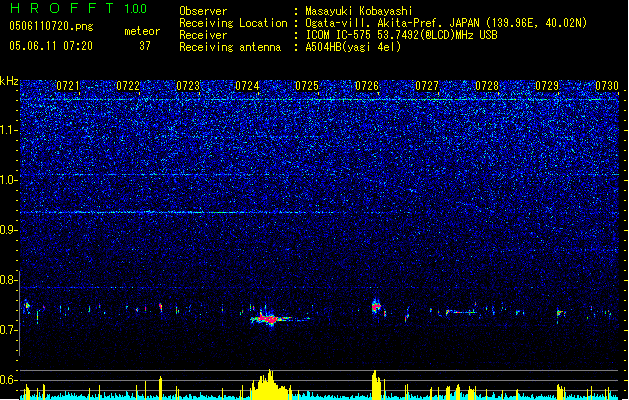Click the date stamp 05.06.11 07:20
Screen dimensions: 629x400
point(51,46)
